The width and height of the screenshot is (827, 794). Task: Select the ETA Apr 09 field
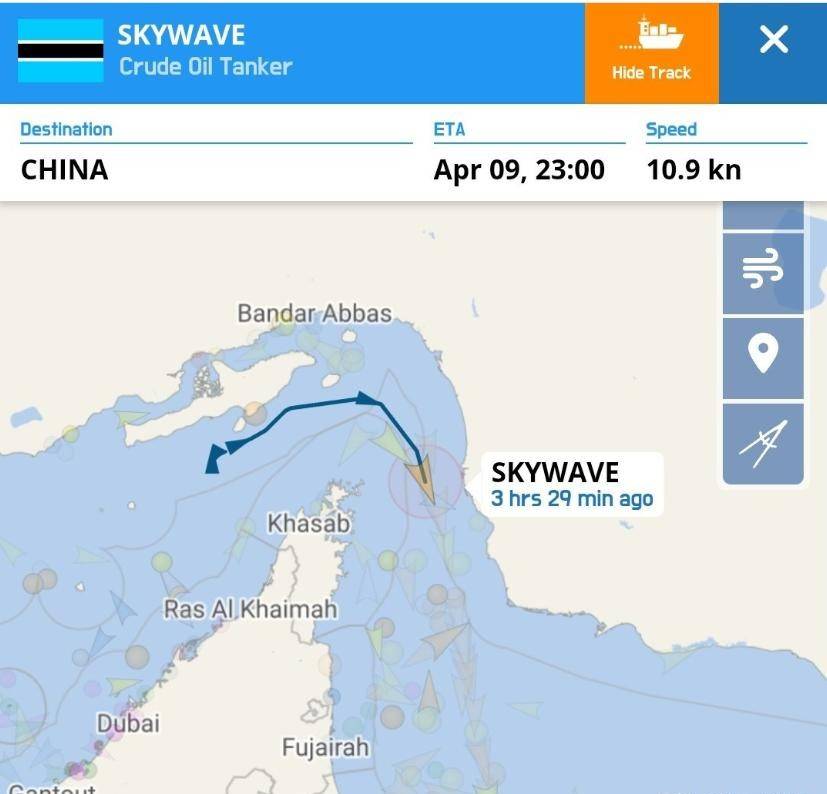point(529,153)
